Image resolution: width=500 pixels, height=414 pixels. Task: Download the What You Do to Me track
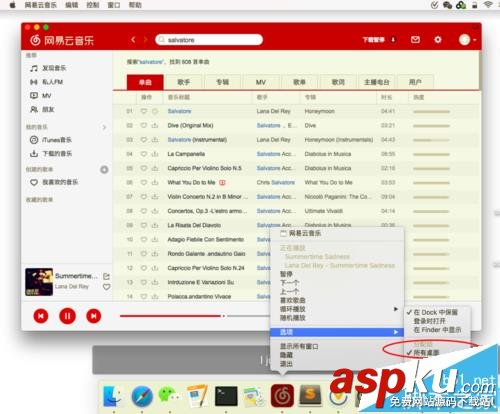click(x=155, y=183)
